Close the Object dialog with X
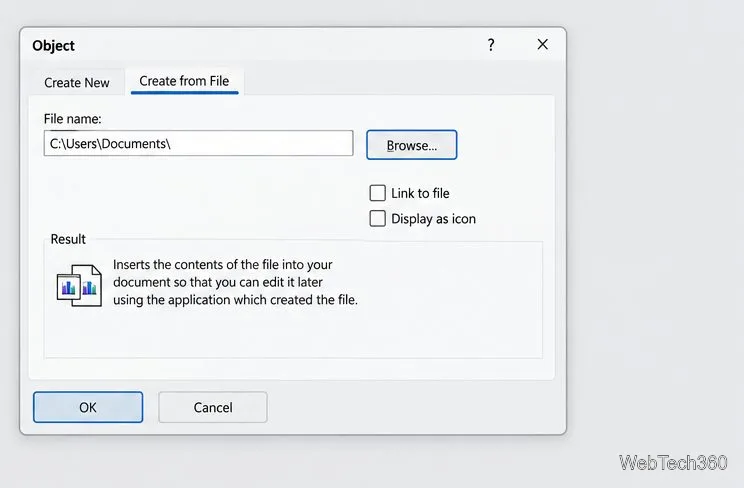Image resolution: width=744 pixels, height=488 pixels. (x=542, y=45)
